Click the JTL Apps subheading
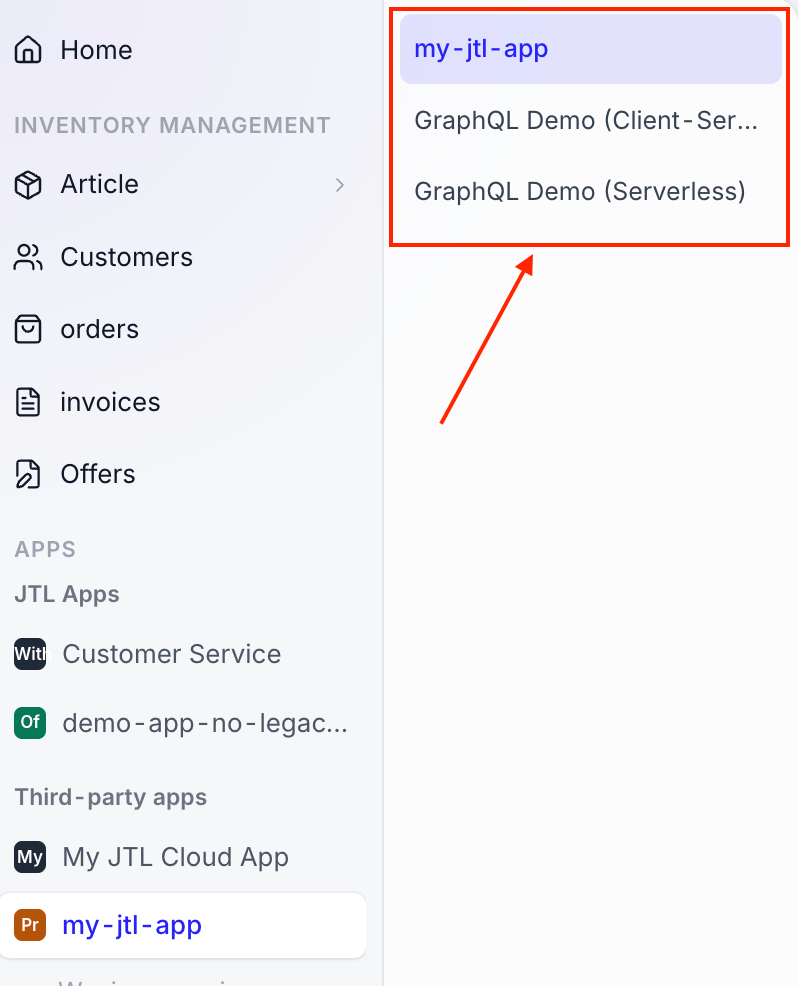Viewport: 798px width, 986px height. (67, 594)
